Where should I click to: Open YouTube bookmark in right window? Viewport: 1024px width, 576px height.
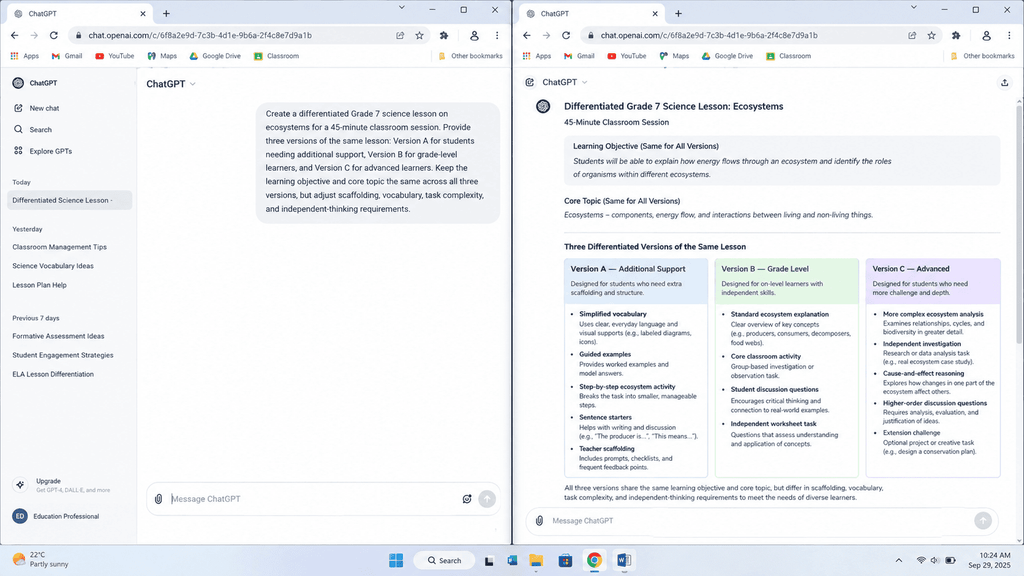click(x=626, y=56)
